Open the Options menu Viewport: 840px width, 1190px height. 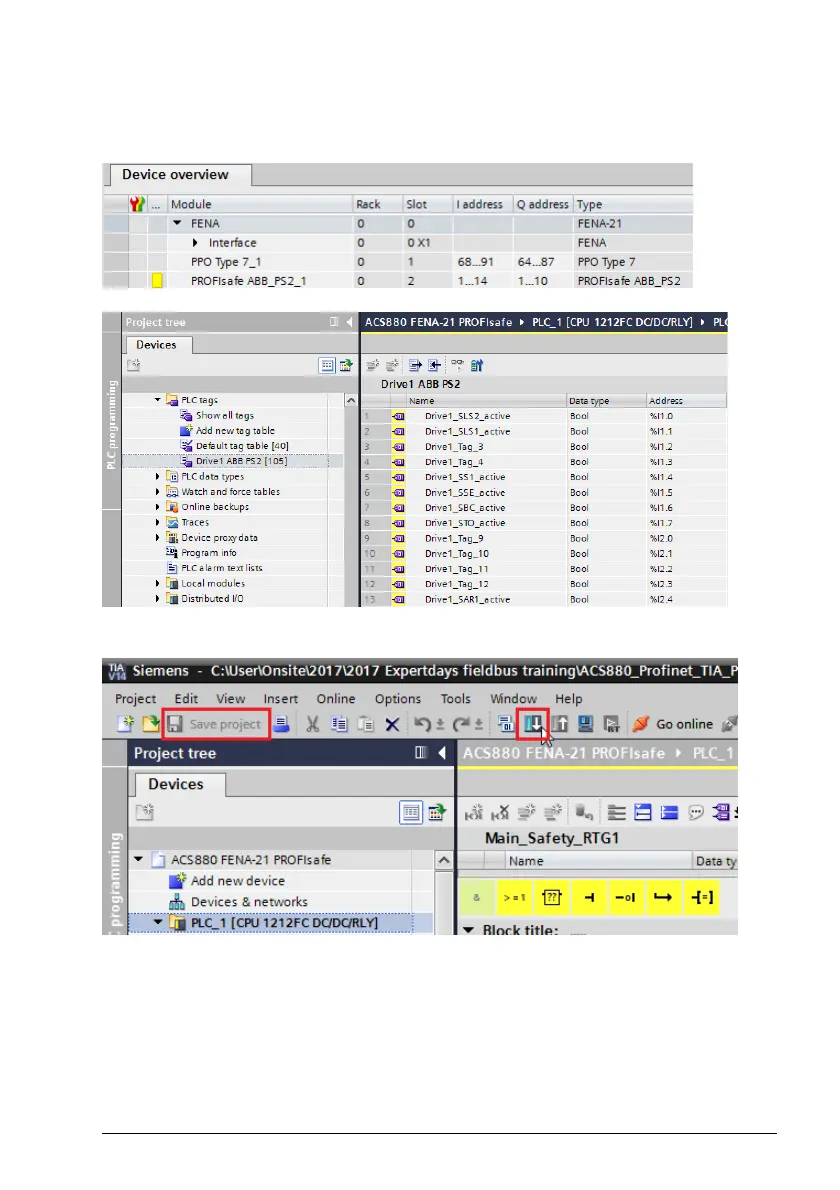[398, 699]
